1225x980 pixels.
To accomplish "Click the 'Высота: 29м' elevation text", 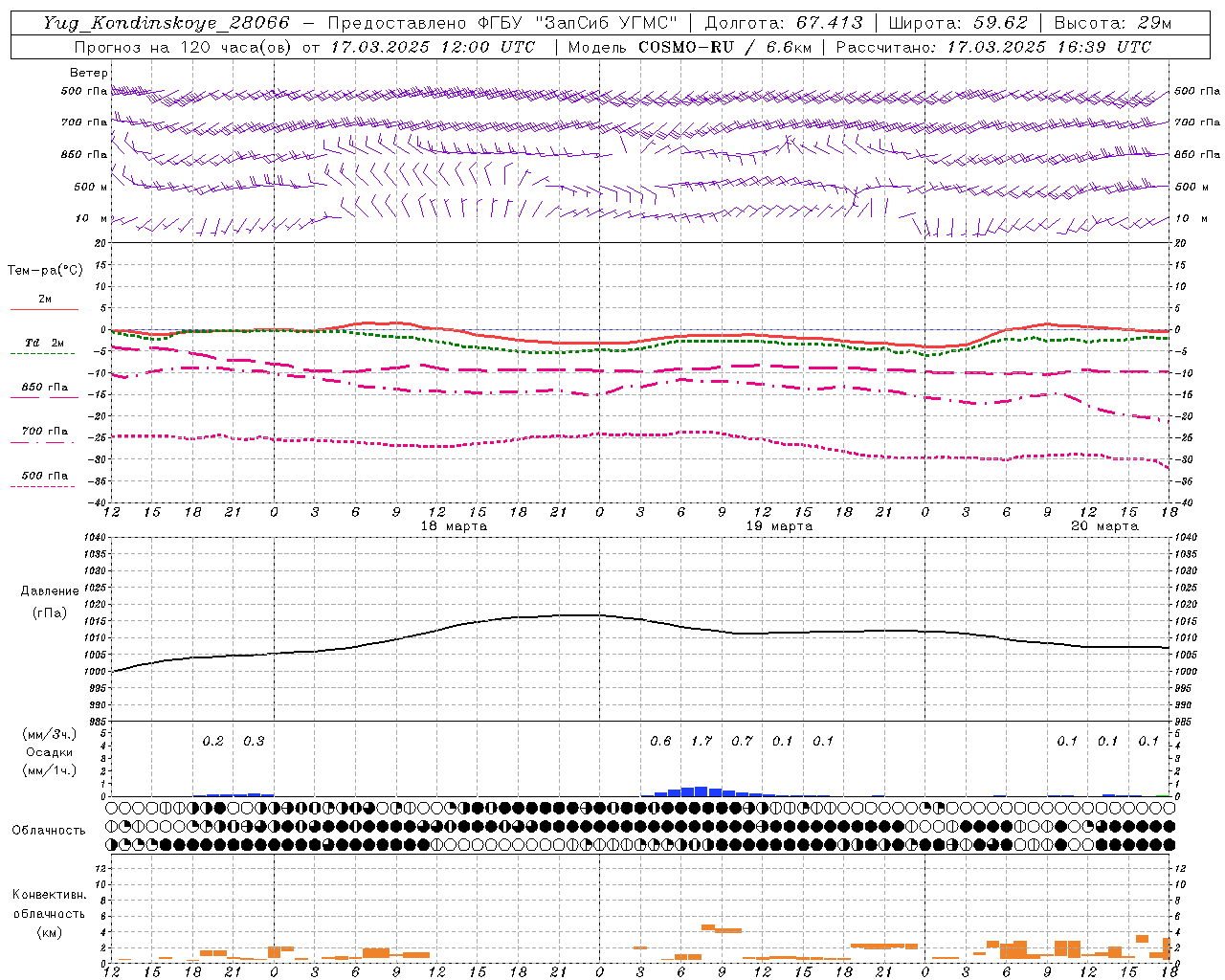I will tap(1112, 23).
